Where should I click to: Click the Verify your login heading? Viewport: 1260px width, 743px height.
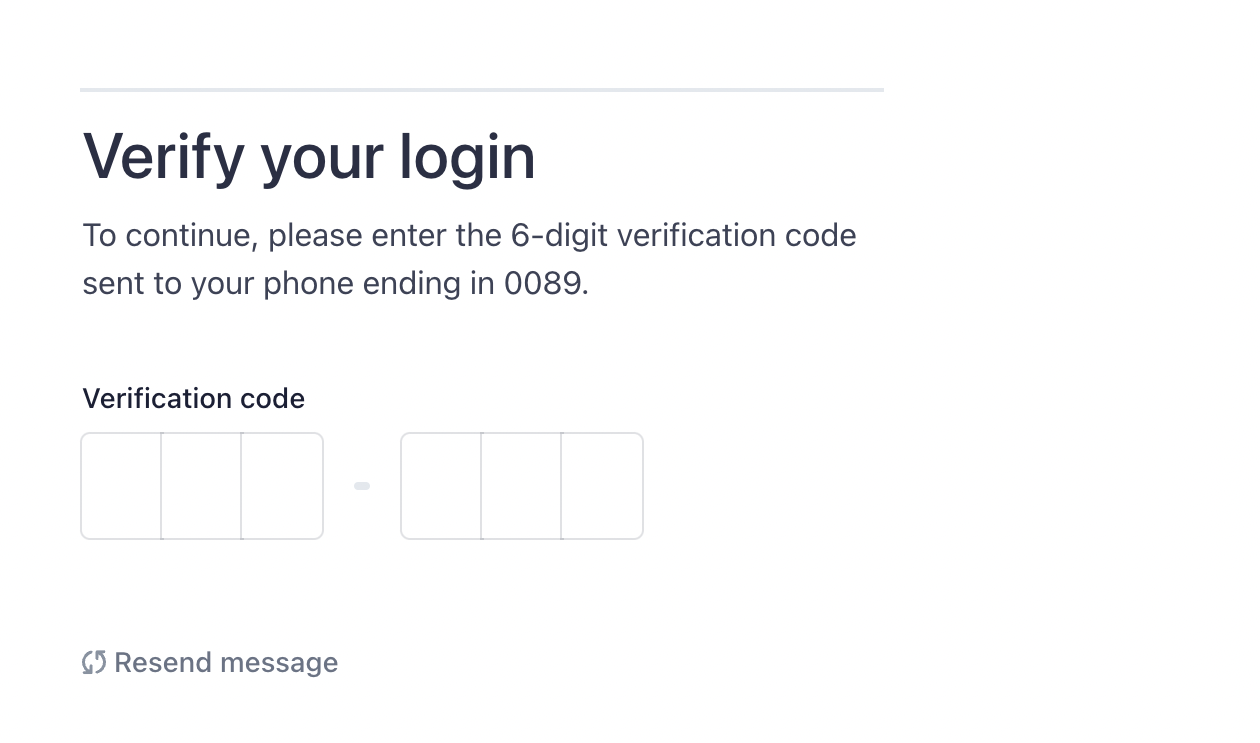[309, 158]
